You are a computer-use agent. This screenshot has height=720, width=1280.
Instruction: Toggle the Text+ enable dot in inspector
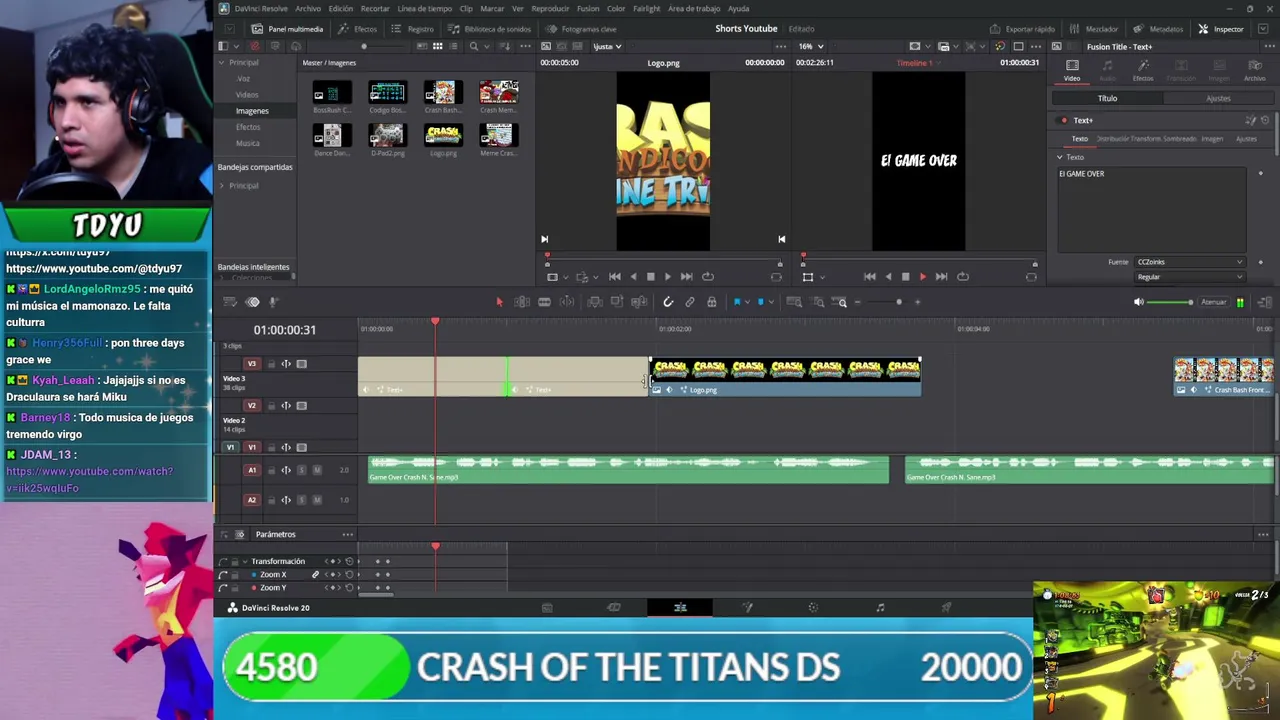[1064, 121]
